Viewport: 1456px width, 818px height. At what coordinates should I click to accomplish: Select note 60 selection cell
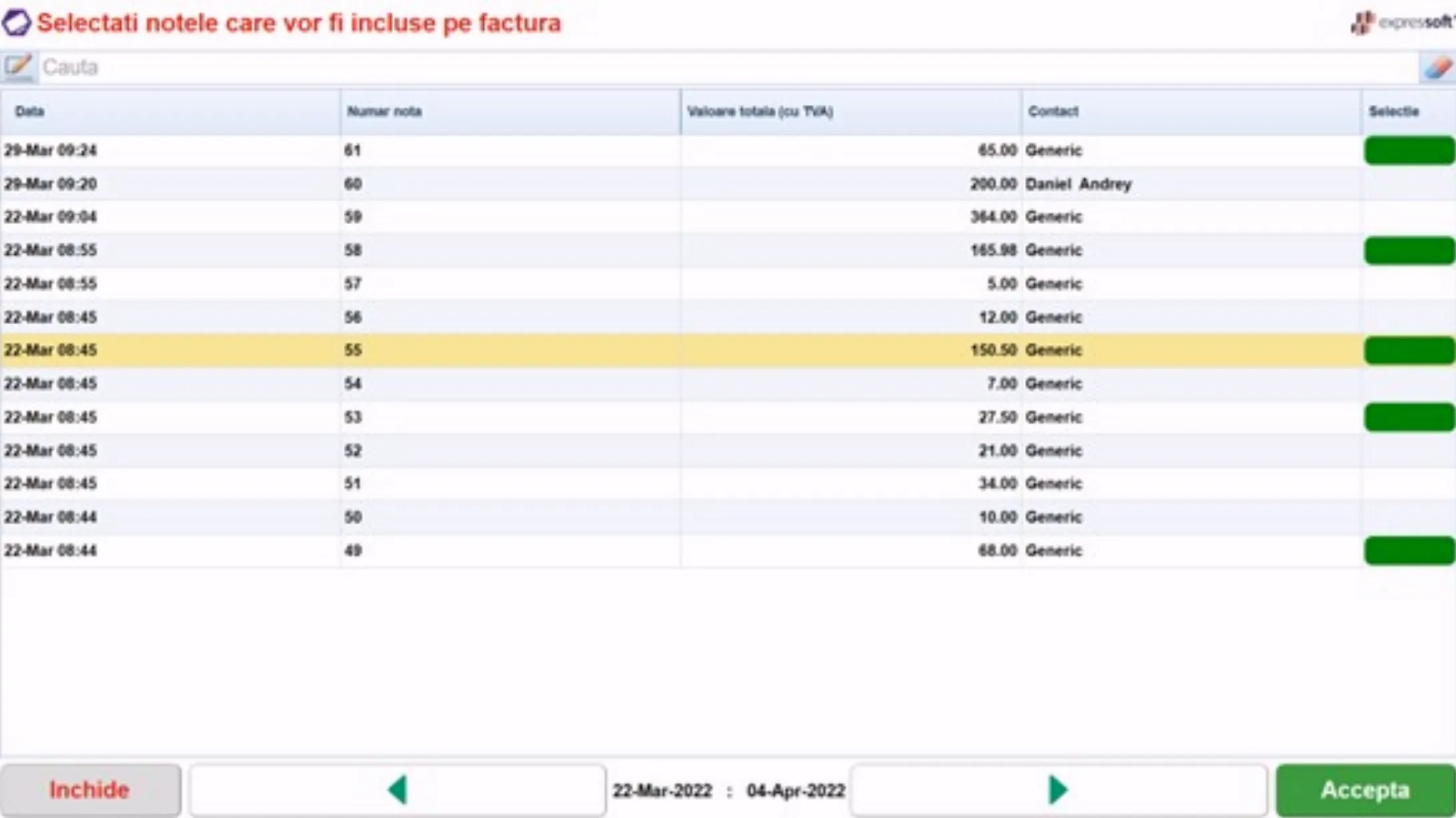tap(1409, 183)
